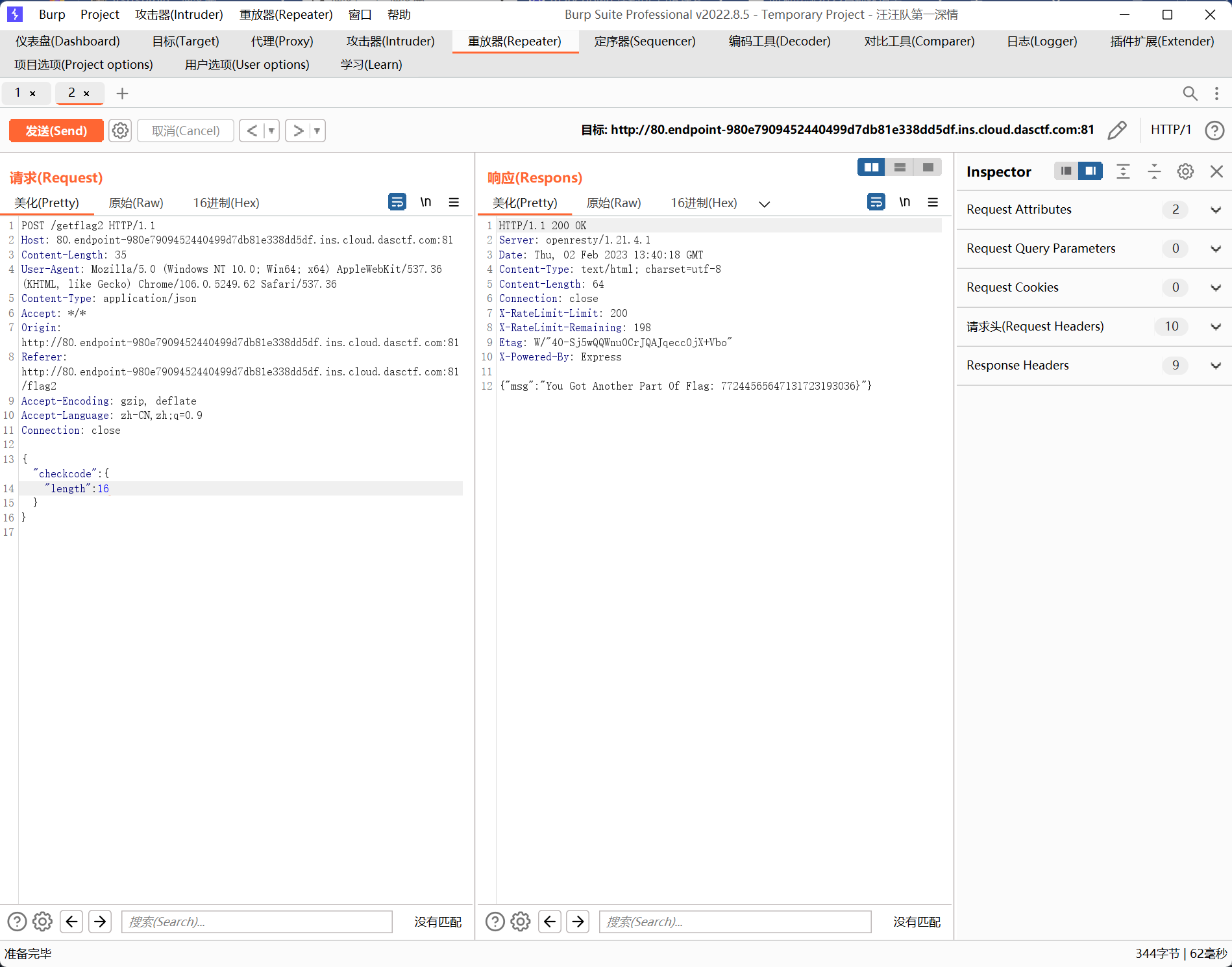The height and width of the screenshot is (967, 1232).
Task: Go back to previous request history
Action: pos(252,131)
